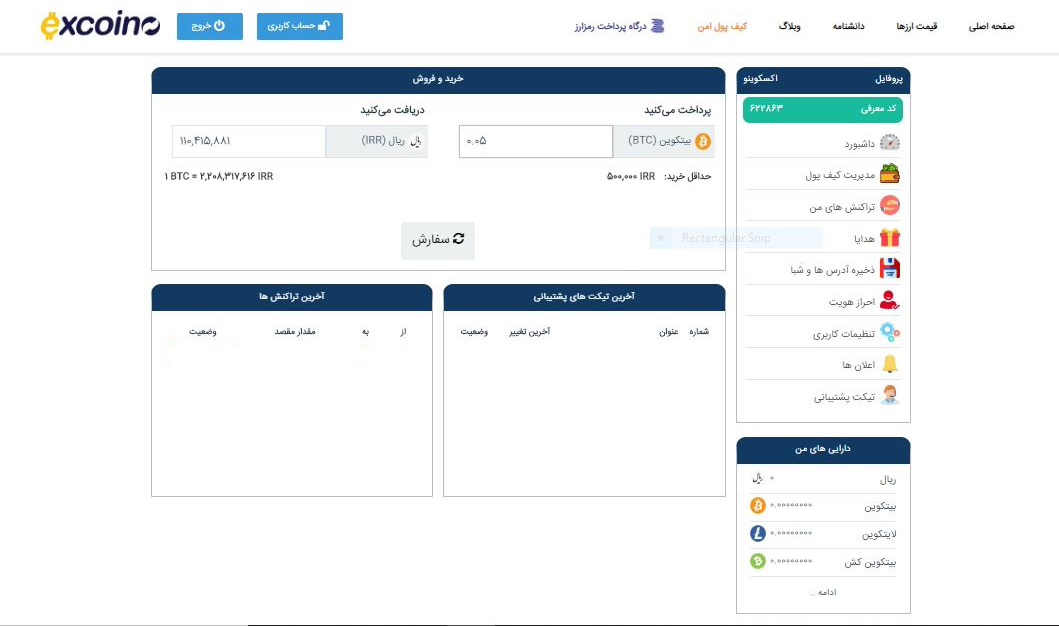Click the آخرین تراکنش ها panel header
This screenshot has width=1059, height=626.
point(292,296)
